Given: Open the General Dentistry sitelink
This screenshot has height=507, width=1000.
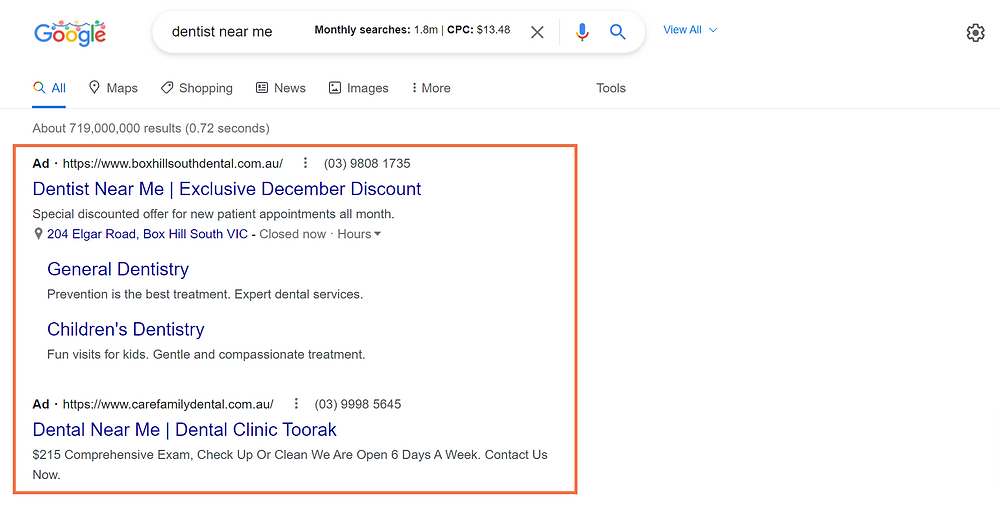Looking at the screenshot, I should pyautogui.click(x=118, y=269).
